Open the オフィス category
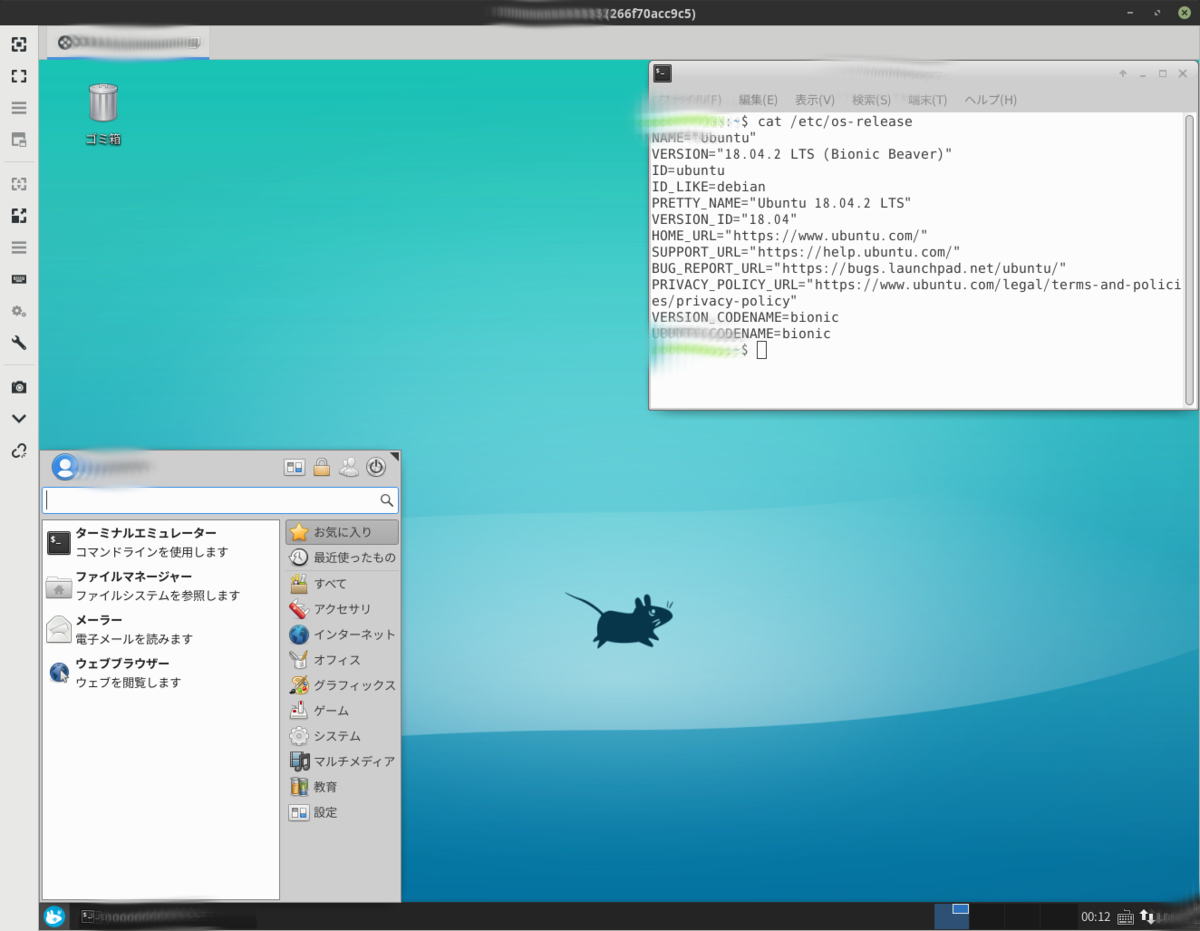The width and height of the screenshot is (1200, 931). point(342,660)
